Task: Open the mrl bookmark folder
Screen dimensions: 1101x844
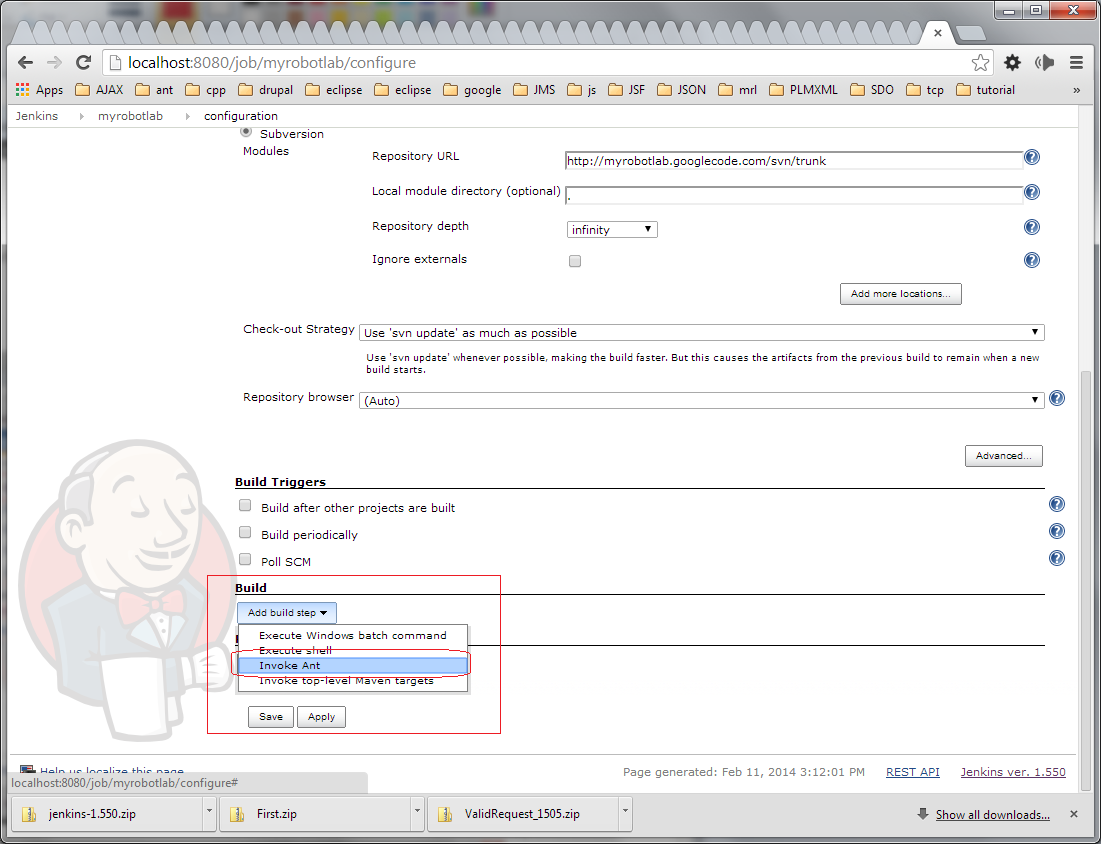Action: pos(737,90)
